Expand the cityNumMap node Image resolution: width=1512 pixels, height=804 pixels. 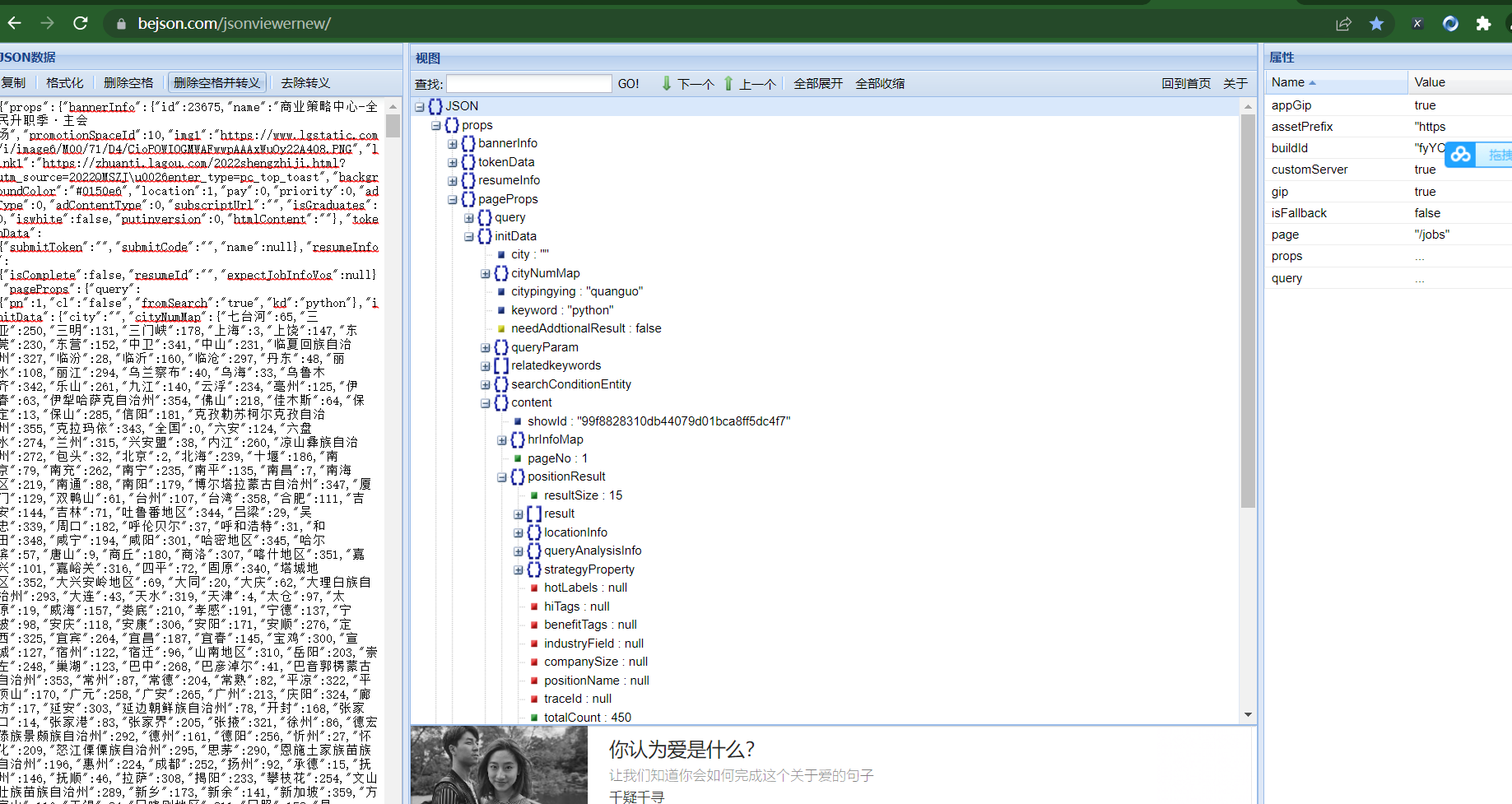[x=486, y=273]
